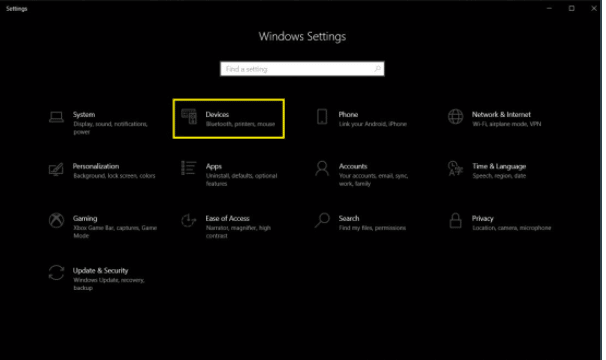This screenshot has height=360, width=606.
Task: Open the Network & Internet title
Action: click(x=501, y=114)
